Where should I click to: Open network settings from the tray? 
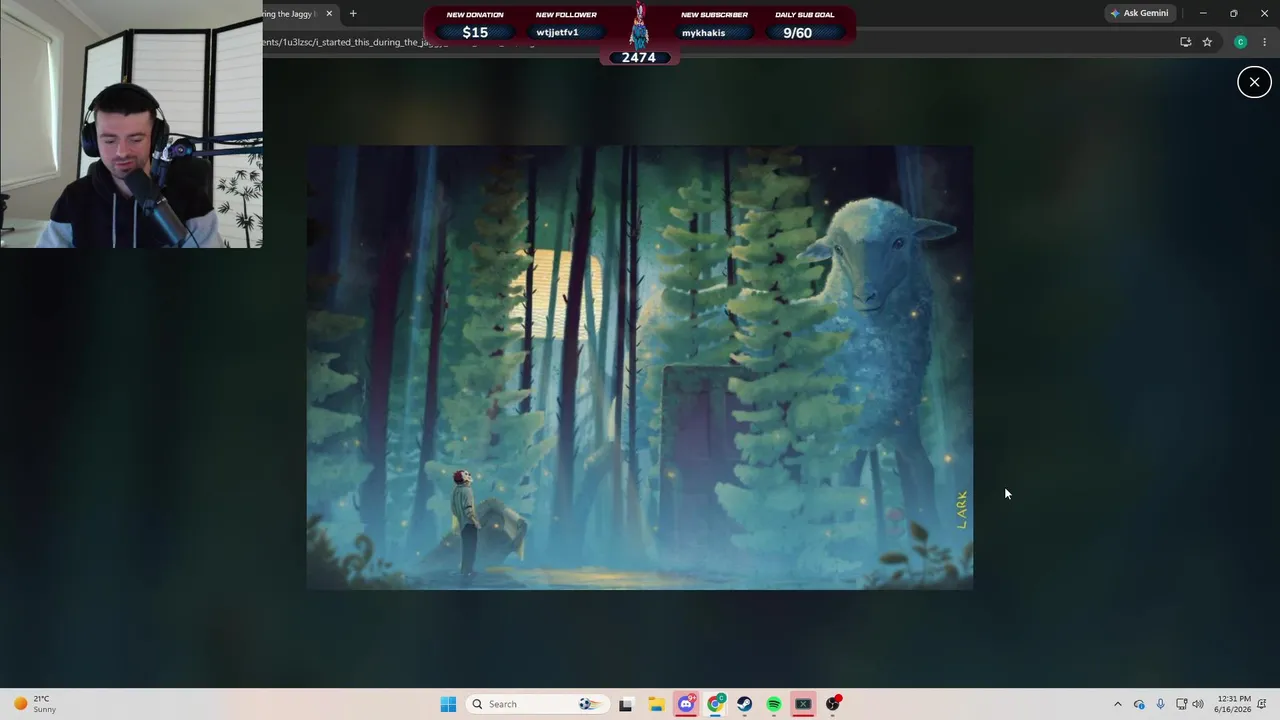point(1181,704)
